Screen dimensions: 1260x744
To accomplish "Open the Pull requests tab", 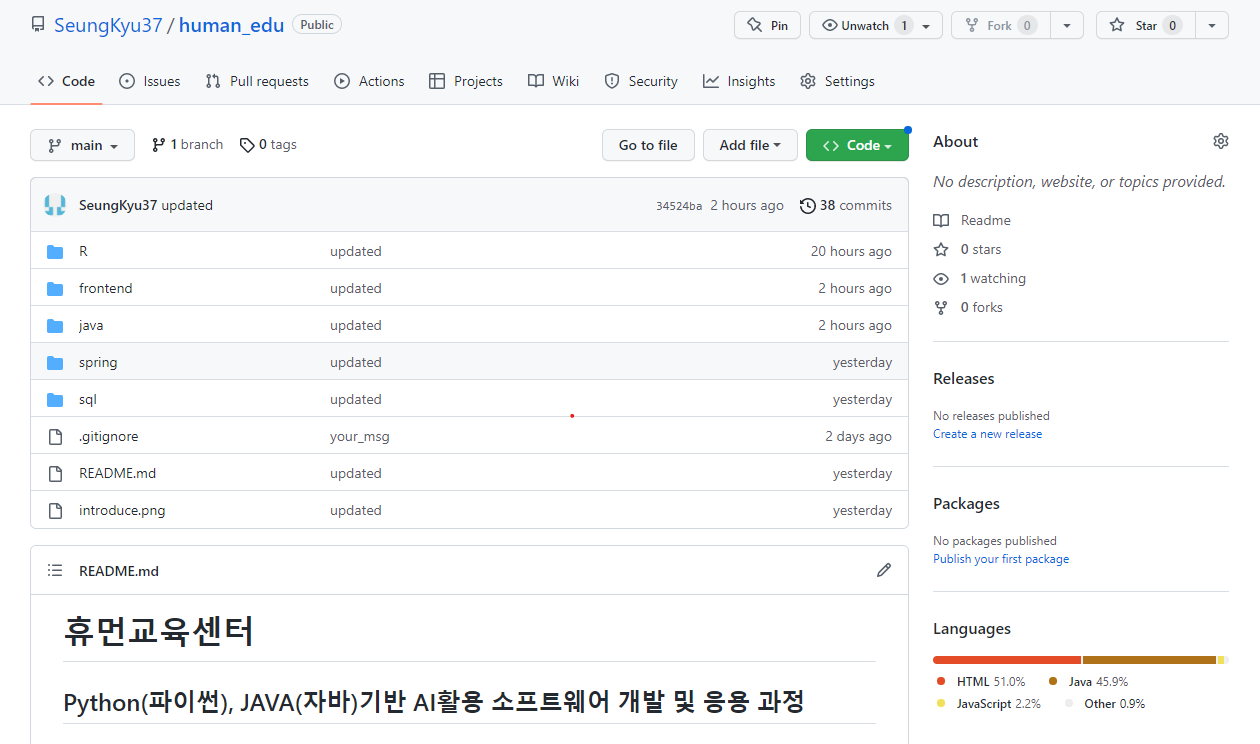I will point(257,81).
